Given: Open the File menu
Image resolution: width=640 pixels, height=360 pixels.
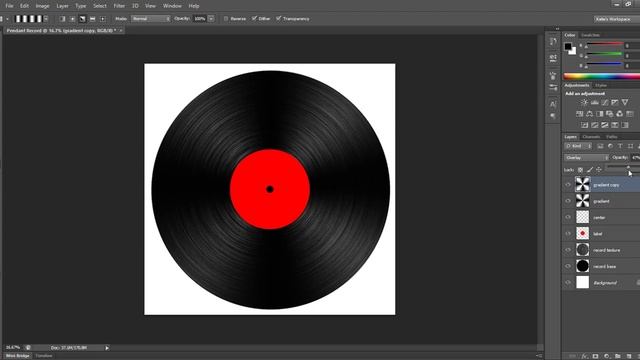Looking at the screenshot, I should click(9, 6).
